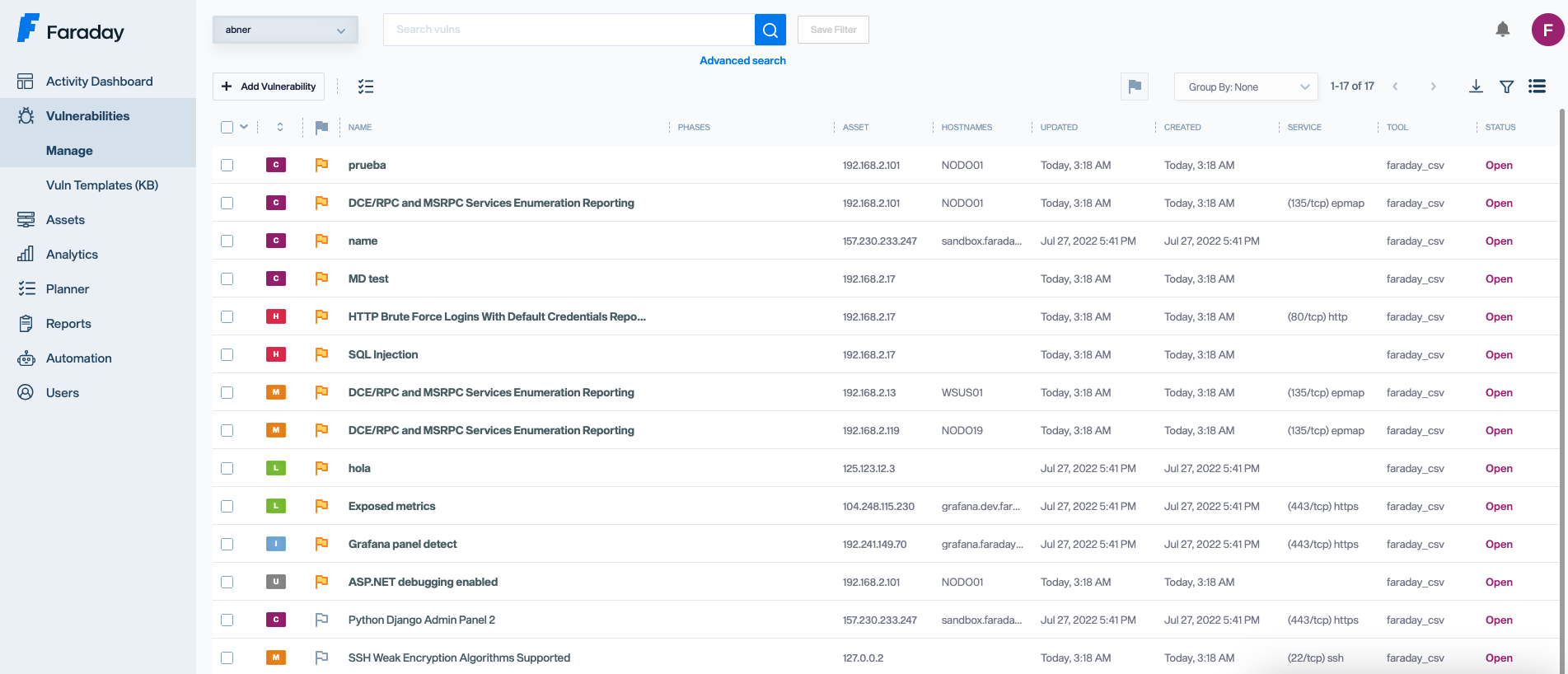Toggle flag for SSH Weak Encryption row
Viewport: 1568px width, 674px height.
point(321,658)
